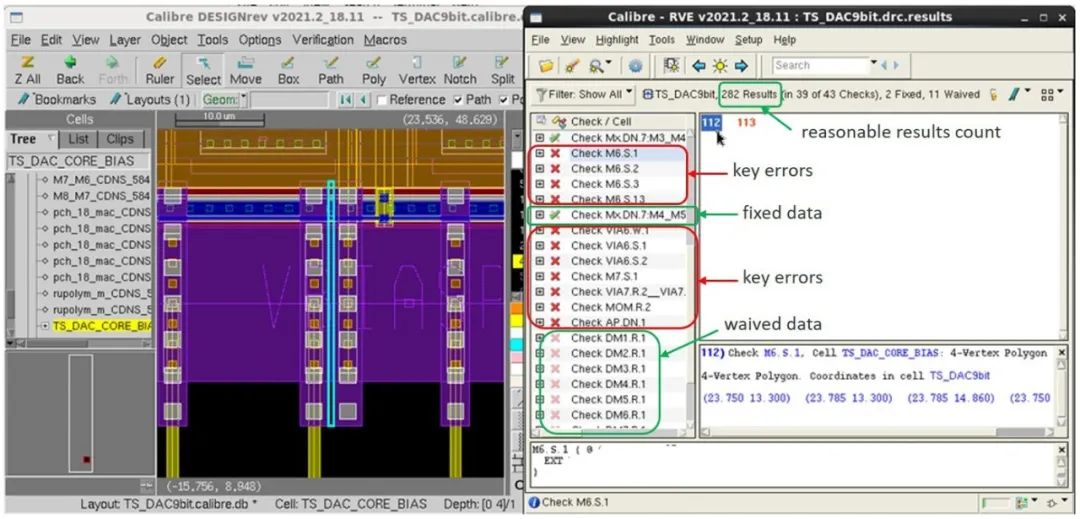Click the info icon in RVE status bar
Image resolution: width=1080 pixels, height=519 pixels.
tap(534, 502)
